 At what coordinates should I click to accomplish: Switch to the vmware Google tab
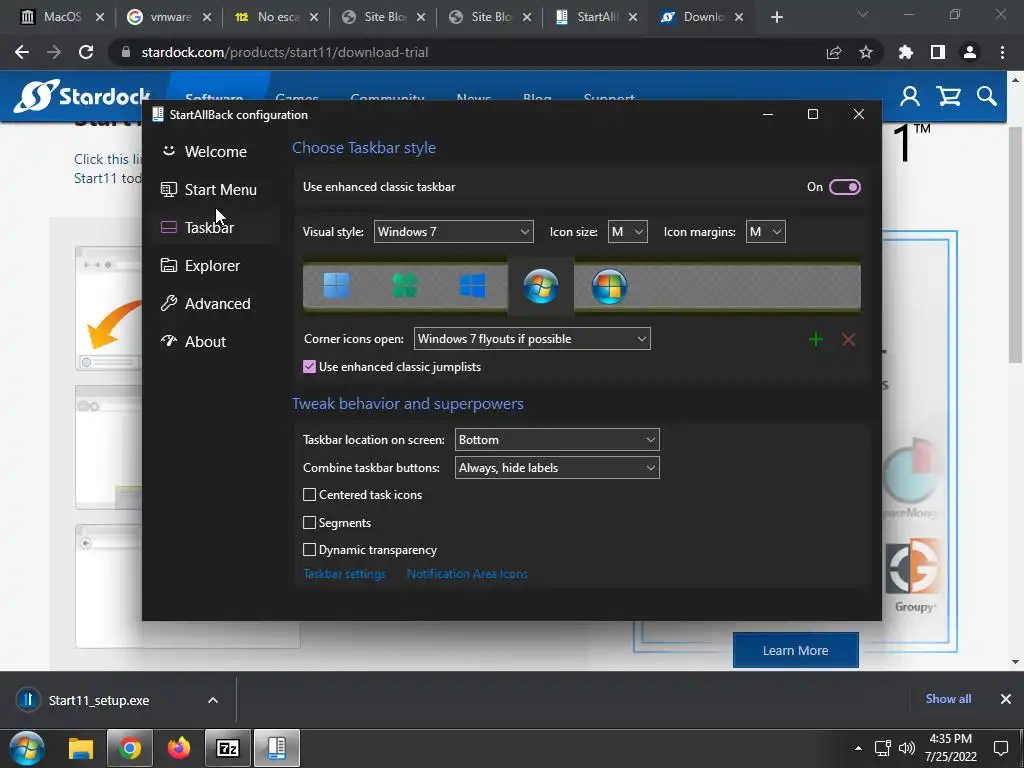(169, 17)
